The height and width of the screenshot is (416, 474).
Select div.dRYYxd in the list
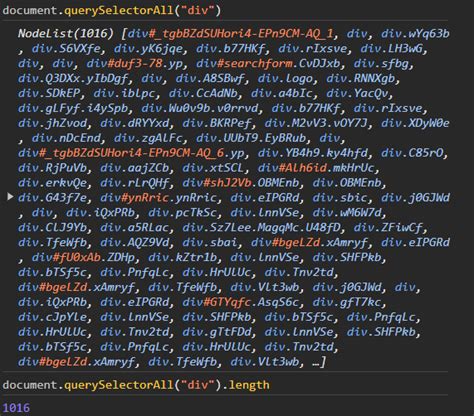(x=134, y=123)
